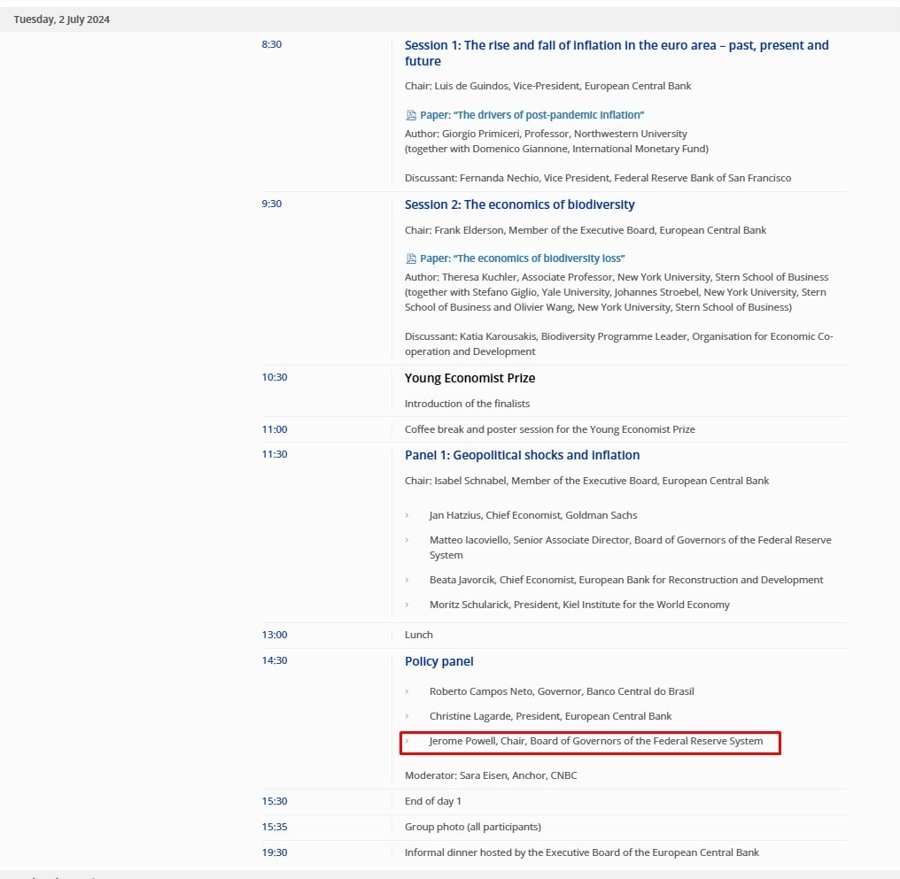Select the 14:30 time entry

274,661
